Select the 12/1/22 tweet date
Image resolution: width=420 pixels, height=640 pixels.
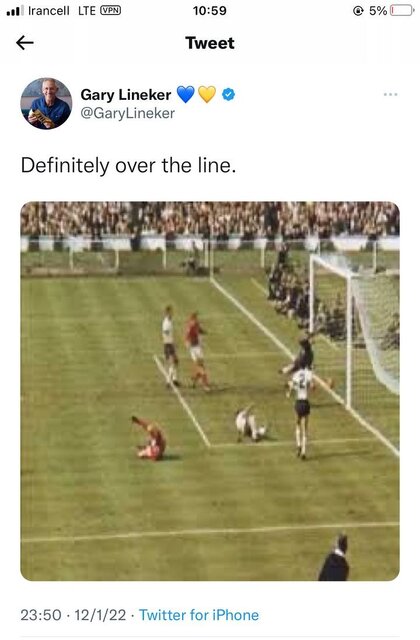point(100,615)
